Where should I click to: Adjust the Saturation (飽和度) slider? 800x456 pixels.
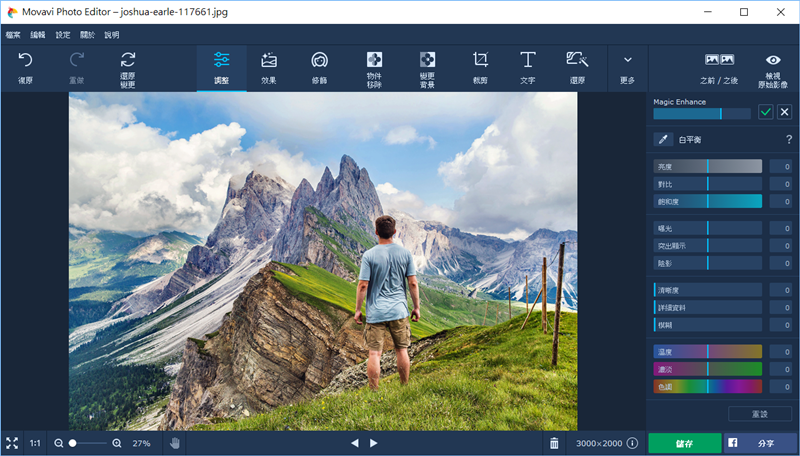708,201
